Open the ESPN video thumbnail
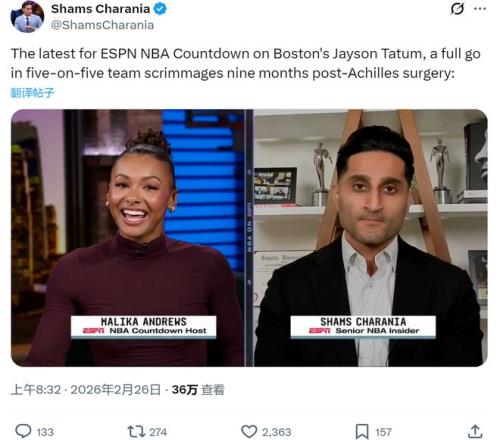The image size is (500, 440). [249, 238]
